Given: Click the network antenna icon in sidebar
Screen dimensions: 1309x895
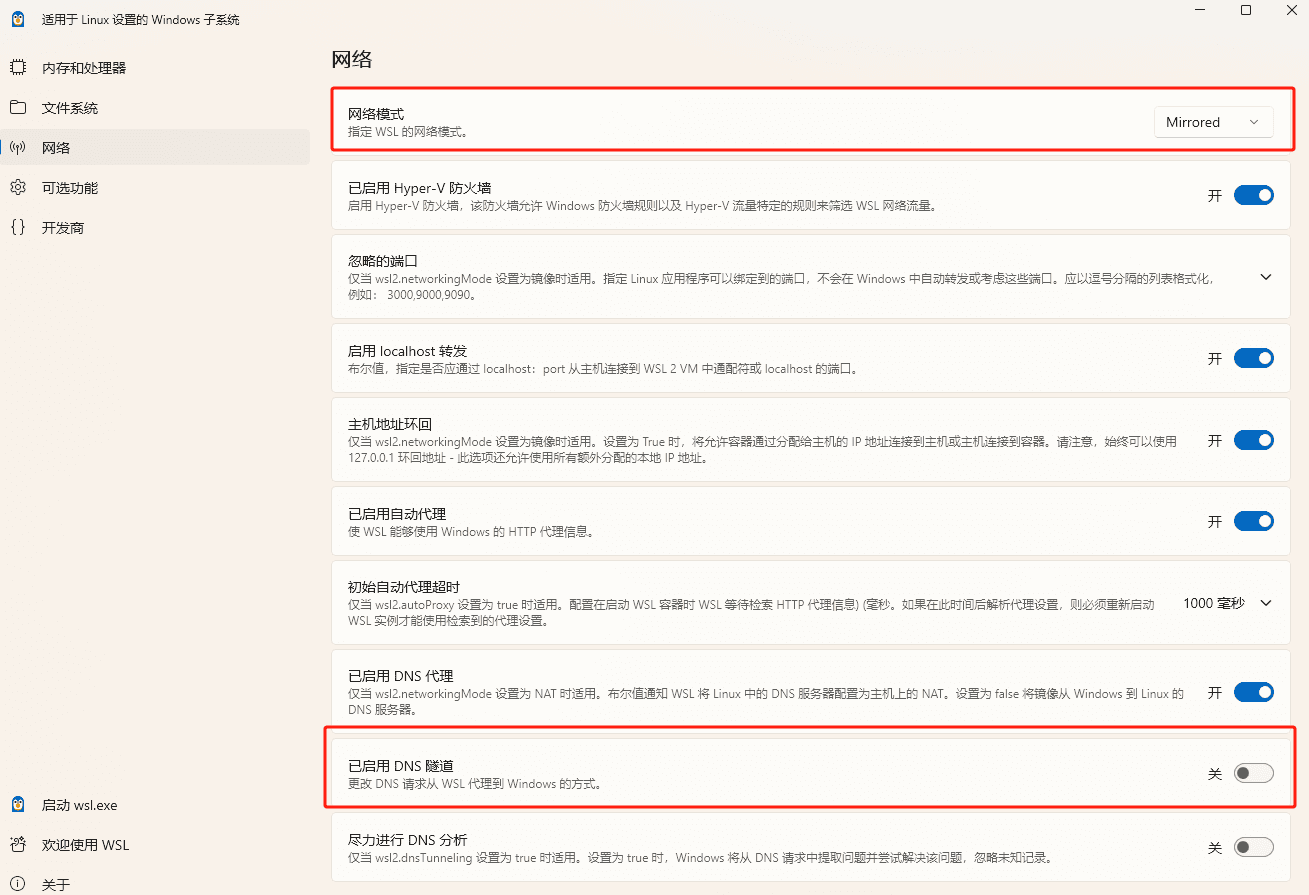Looking at the screenshot, I should coord(17,148).
